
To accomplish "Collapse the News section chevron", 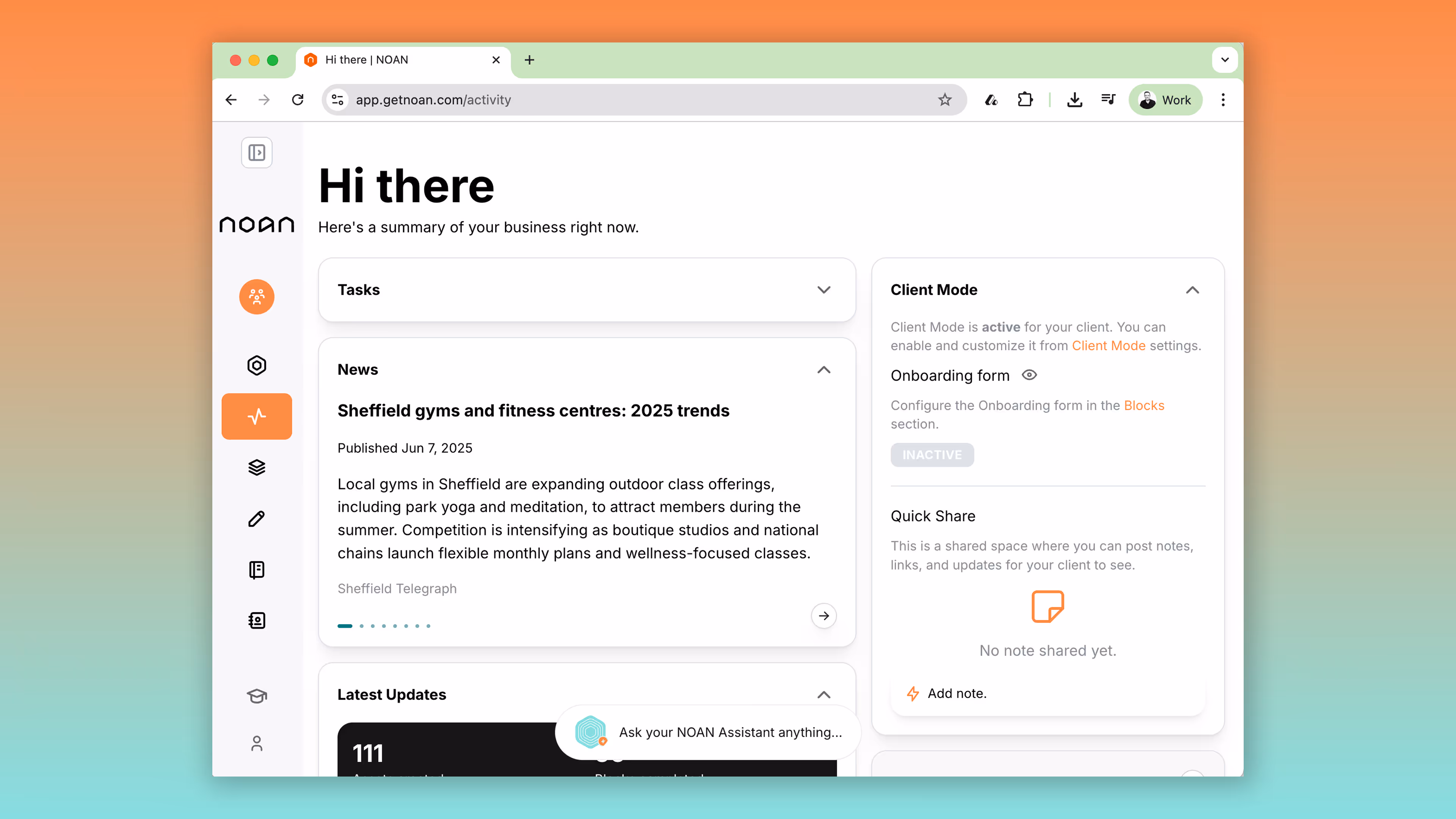I will click(824, 370).
